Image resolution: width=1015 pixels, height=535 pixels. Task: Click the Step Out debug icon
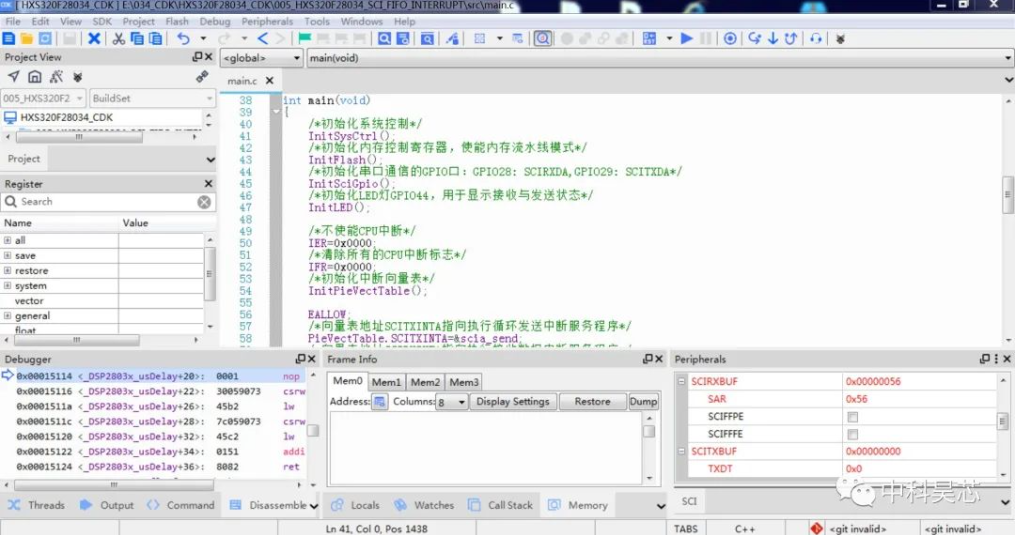click(x=791, y=39)
